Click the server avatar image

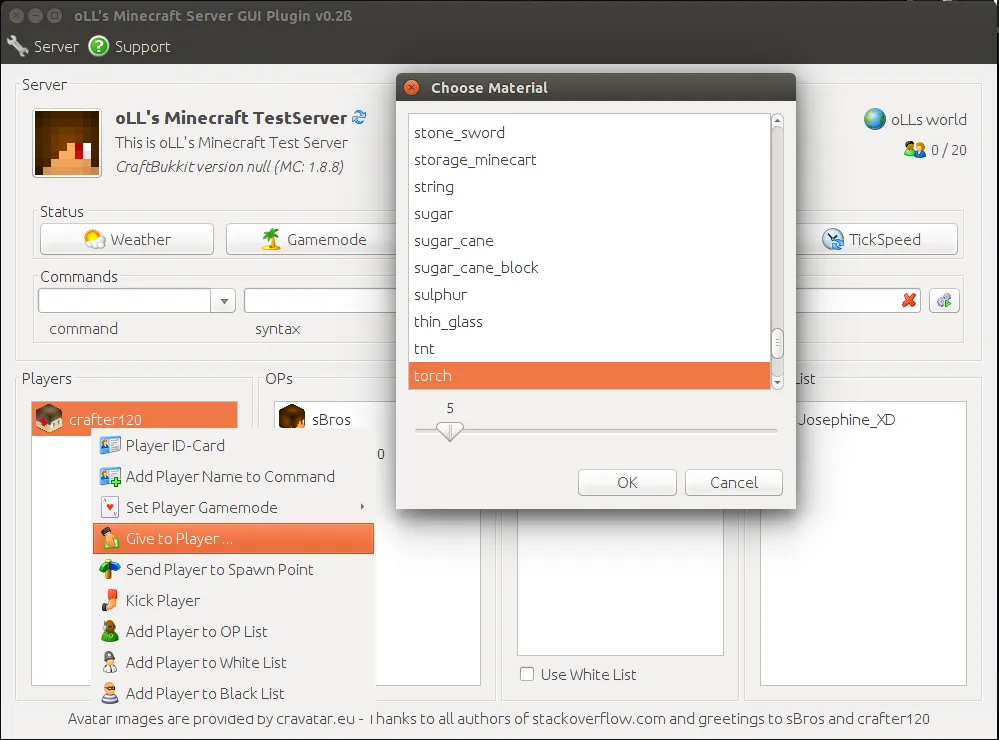[x=67, y=142]
